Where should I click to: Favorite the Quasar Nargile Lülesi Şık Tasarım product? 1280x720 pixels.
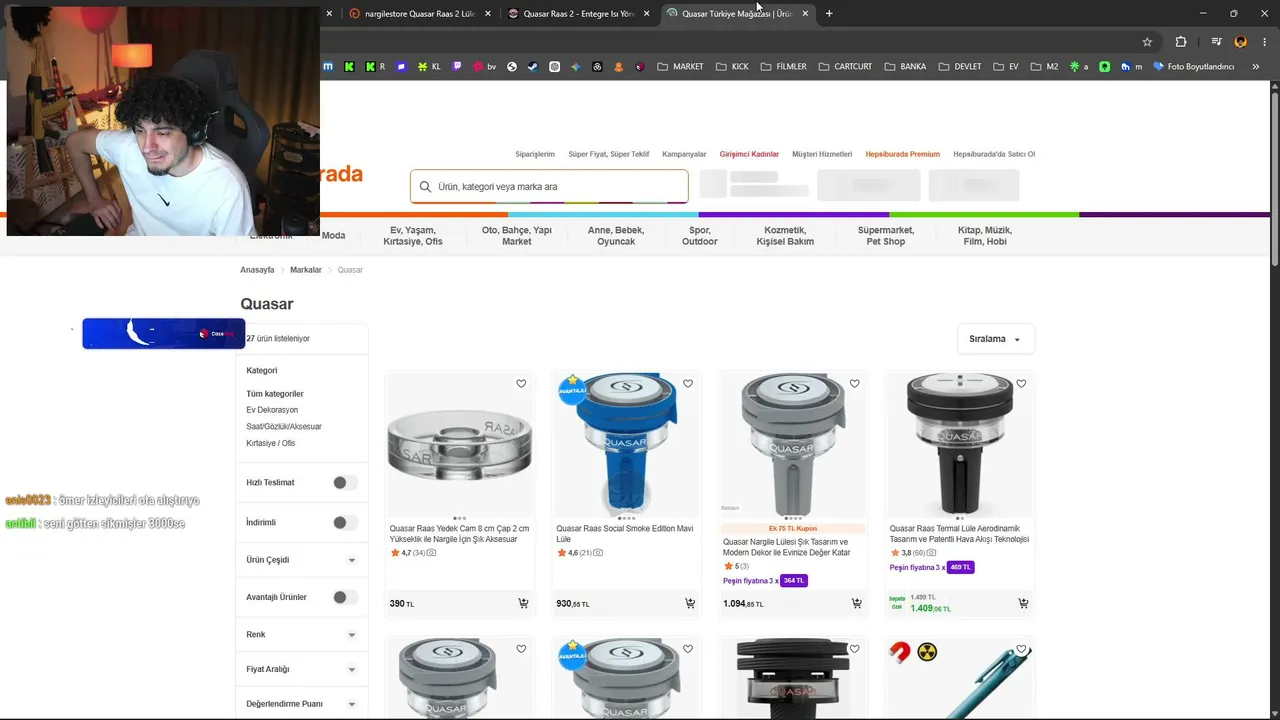coord(855,384)
